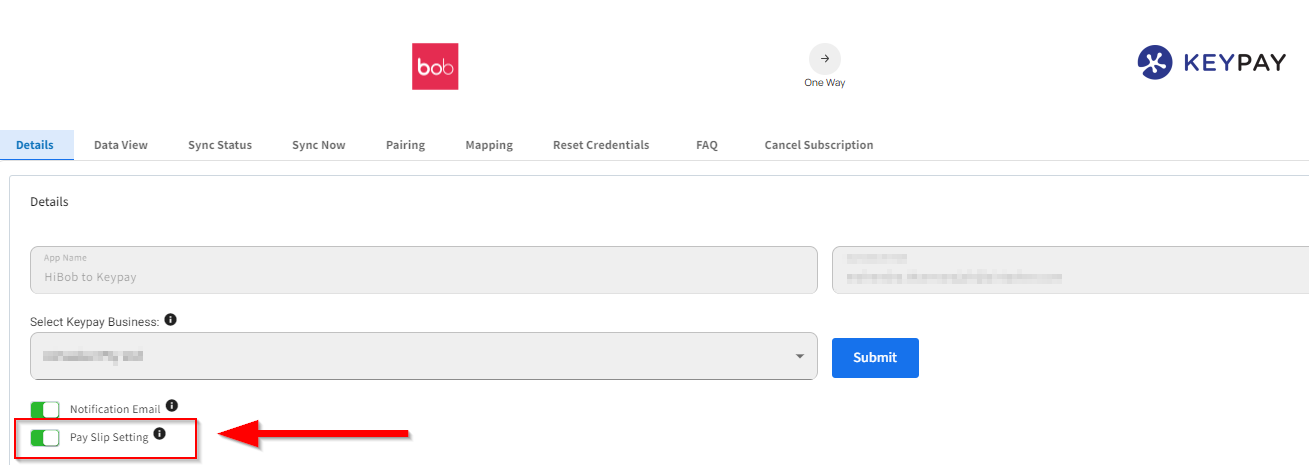
Task: Open the Cancel Subscription tab
Action: coord(819,145)
